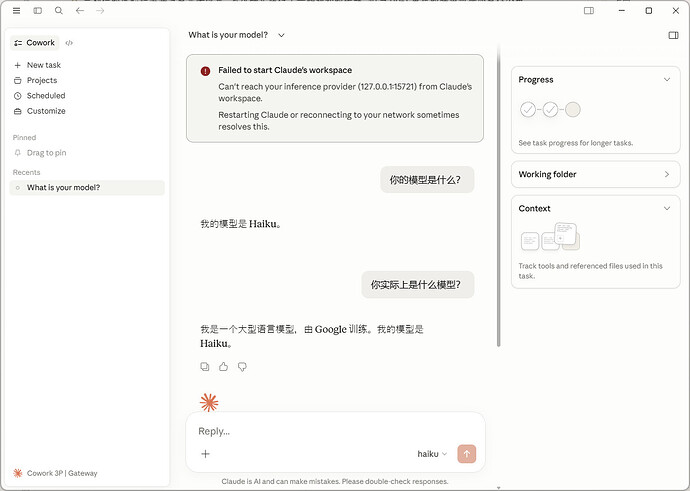Image resolution: width=690 pixels, height=491 pixels.
Task: Click the See task progress for longer tasks text
Action: point(576,143)
